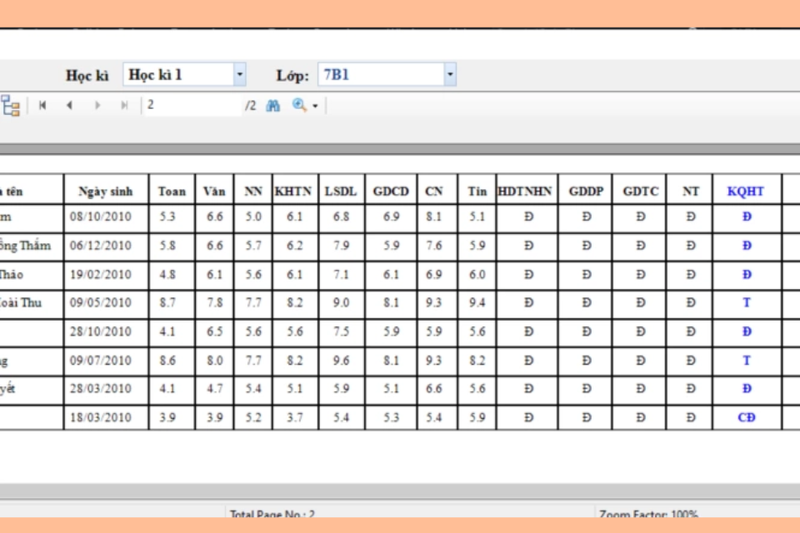
Task: Click the KHTN column header
Action: [293, 191]
